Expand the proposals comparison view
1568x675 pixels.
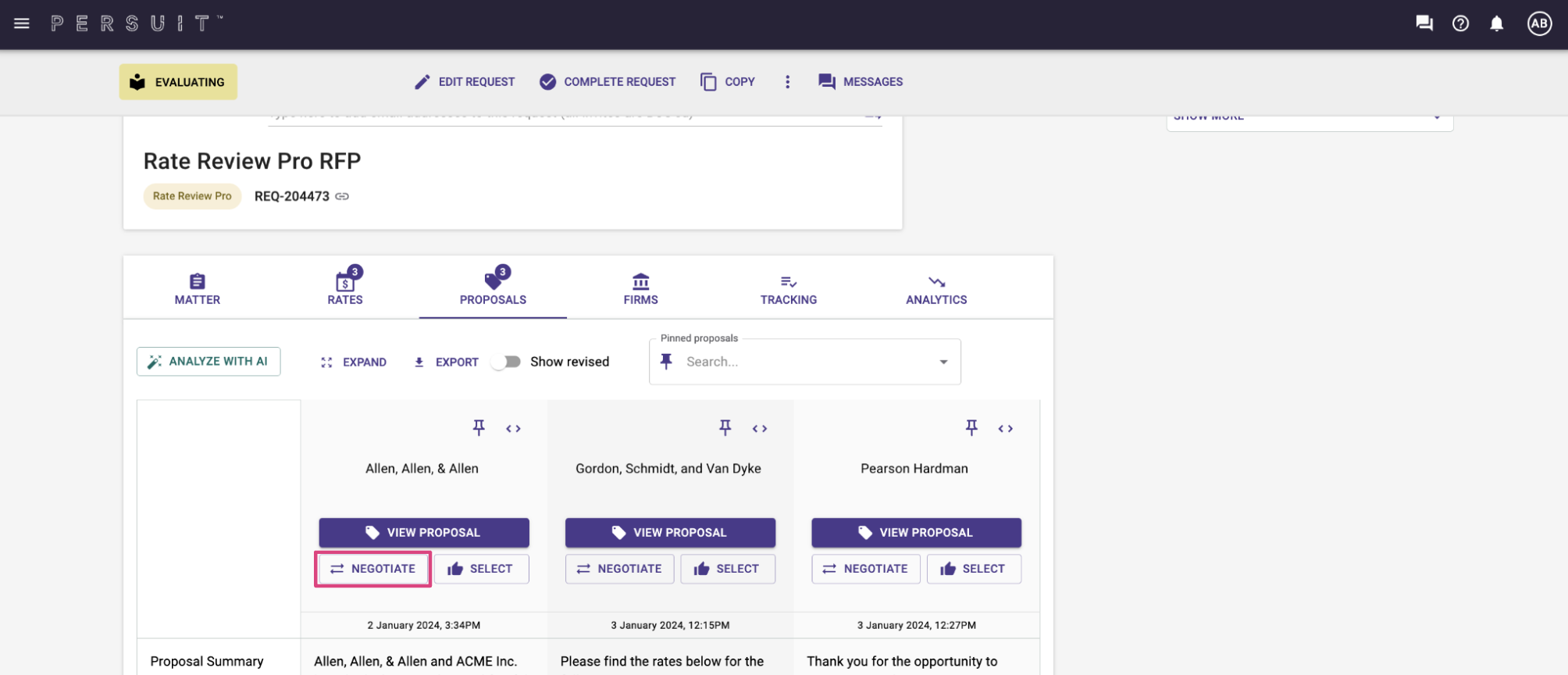coord(353,362)
